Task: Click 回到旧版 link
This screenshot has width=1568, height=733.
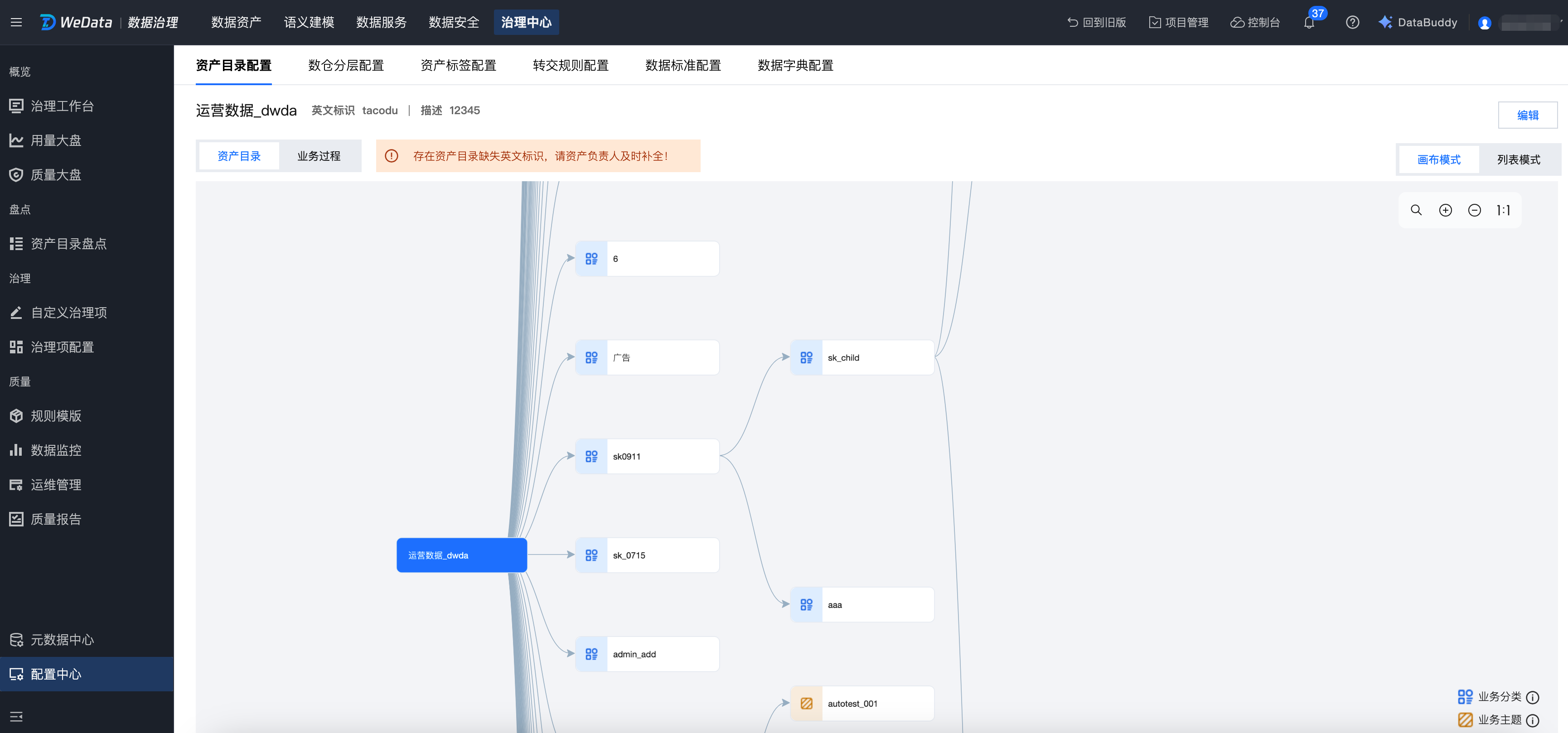Action: [1096, 23]
